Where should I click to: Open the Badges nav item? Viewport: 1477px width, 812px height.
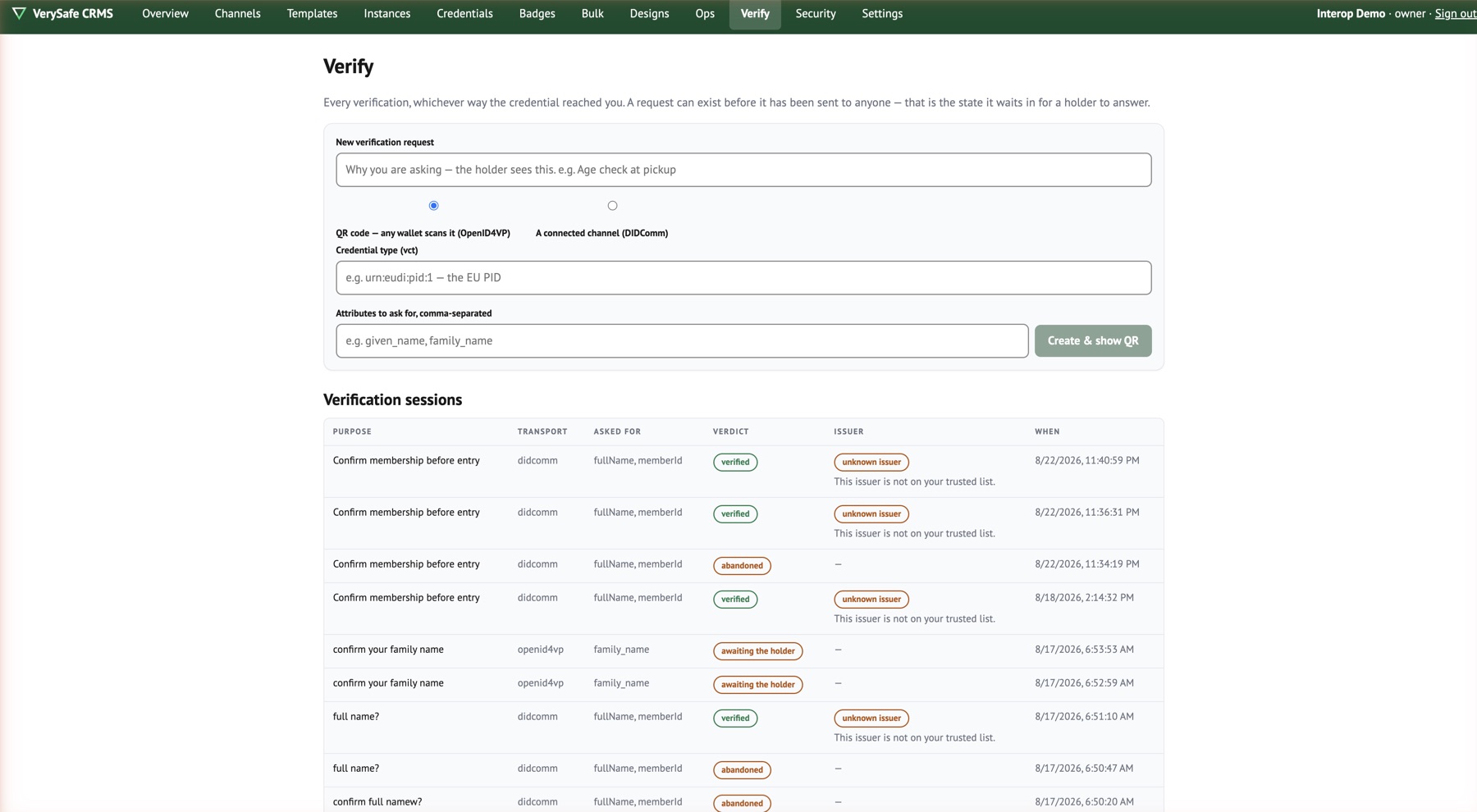537,13
